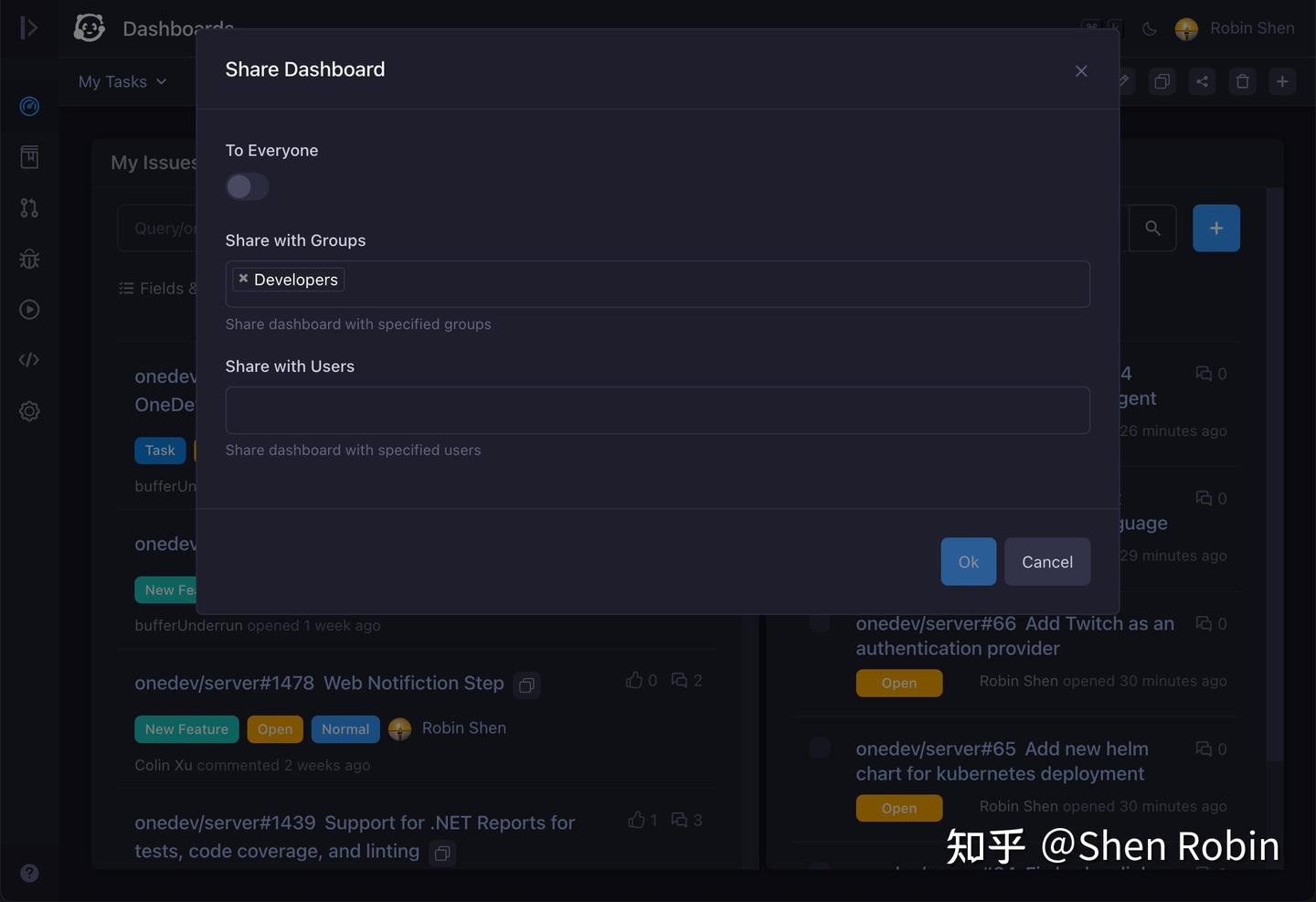Copy the issue #1478 title using the copy icon
The height and width of the screenshot is (902, 1316).
pyautogui.click(x=526, y=684)
